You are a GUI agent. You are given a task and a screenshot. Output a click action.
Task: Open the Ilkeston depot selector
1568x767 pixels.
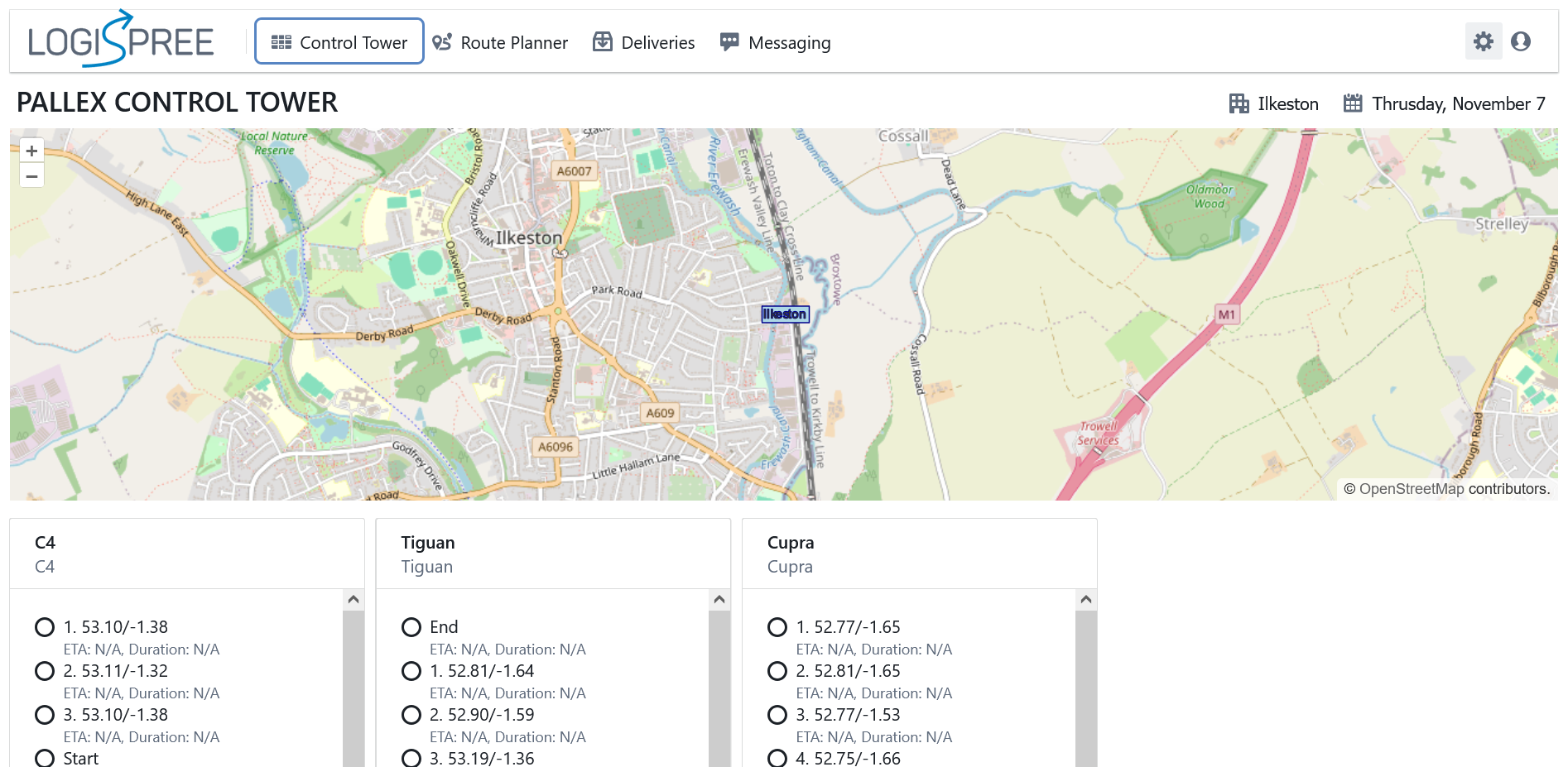[x=1287, y=103]
